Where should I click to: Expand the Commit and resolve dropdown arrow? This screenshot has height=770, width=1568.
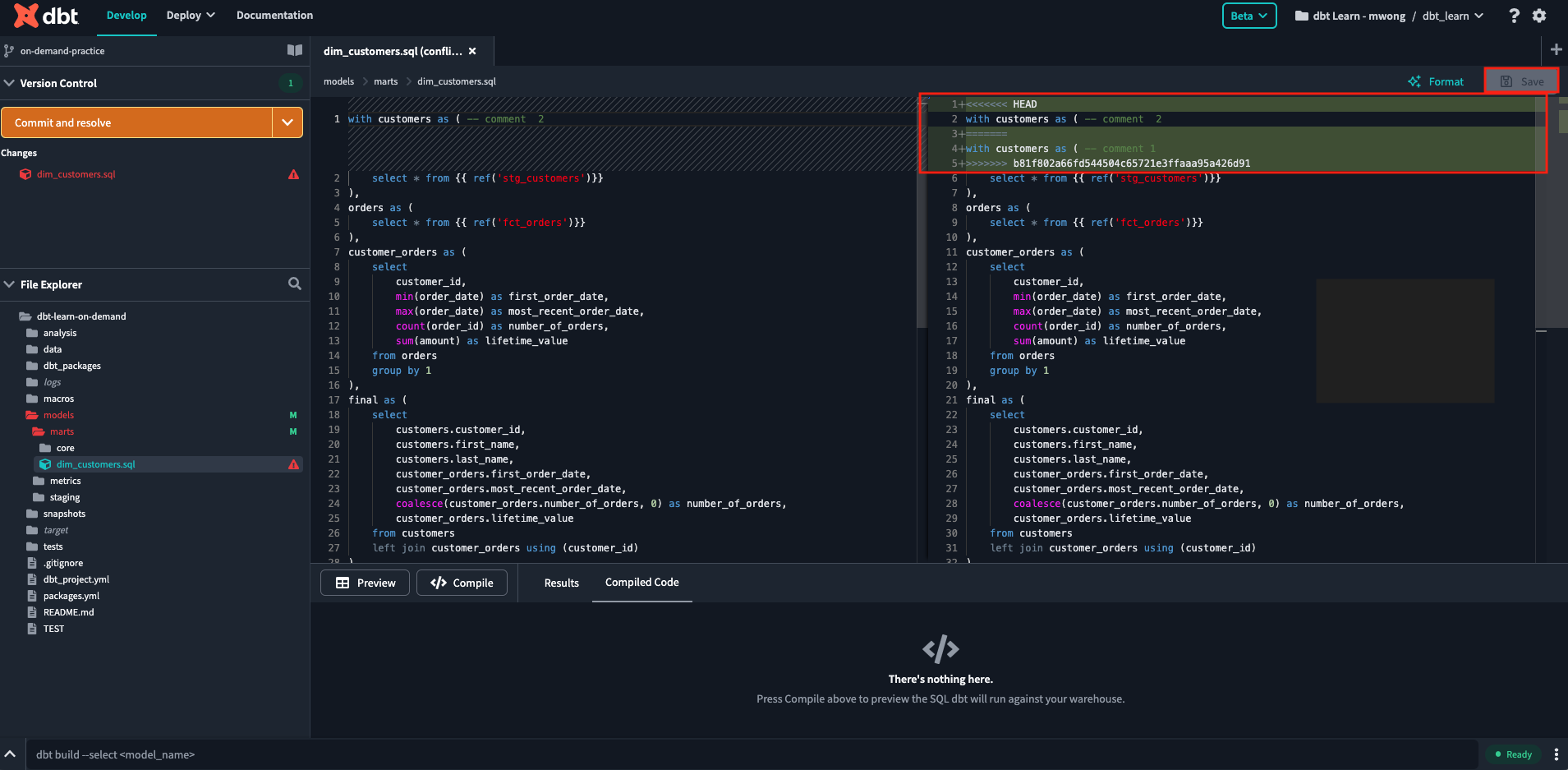(287, 122)
